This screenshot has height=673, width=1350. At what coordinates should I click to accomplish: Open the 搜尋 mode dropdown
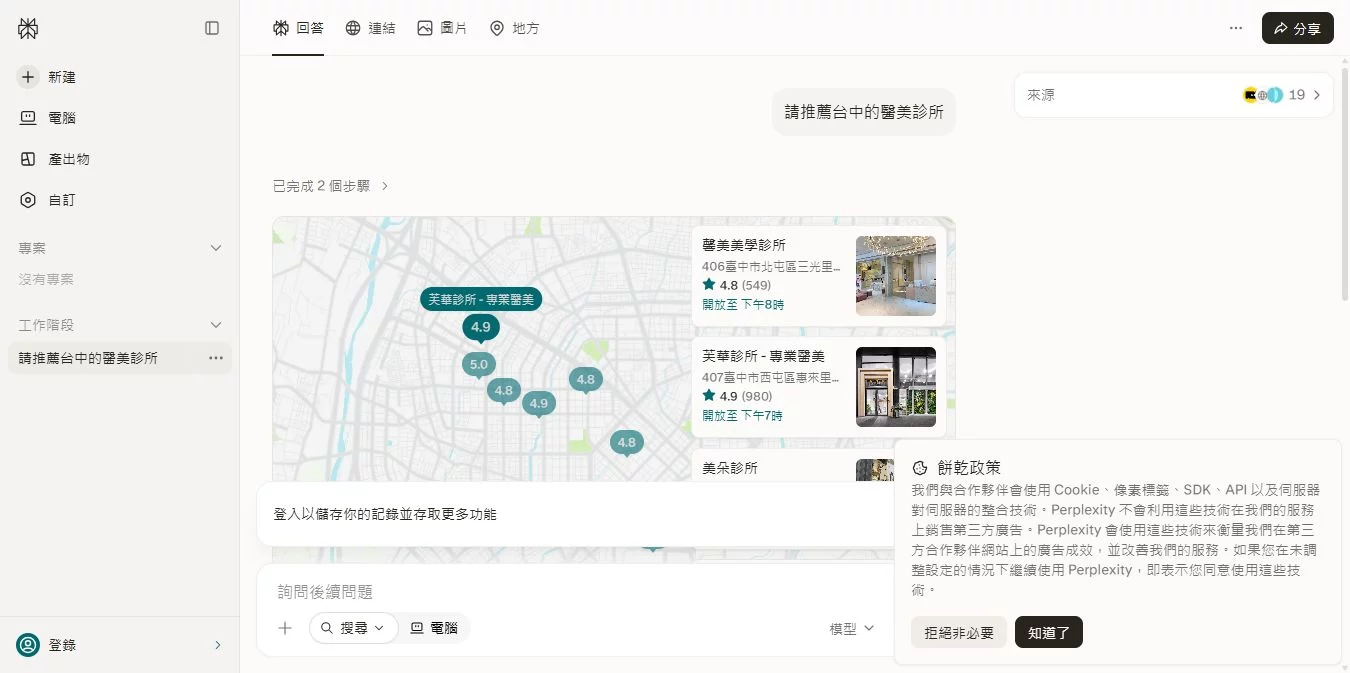pyautogui.click(x=354, y=628)
